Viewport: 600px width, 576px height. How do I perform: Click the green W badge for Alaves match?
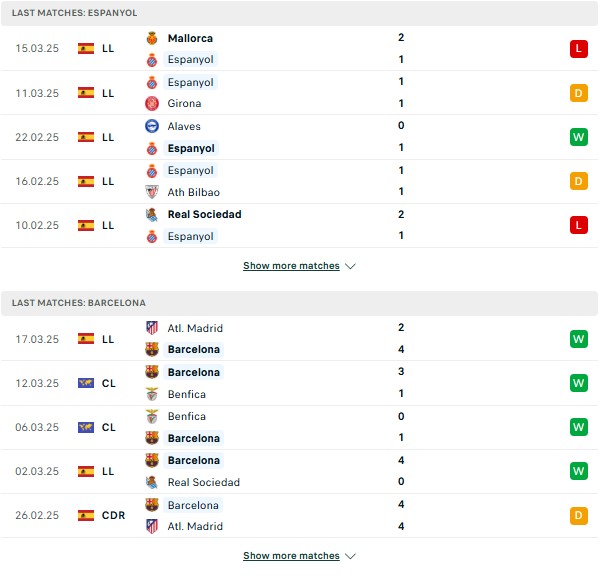(x=579, y=137)
